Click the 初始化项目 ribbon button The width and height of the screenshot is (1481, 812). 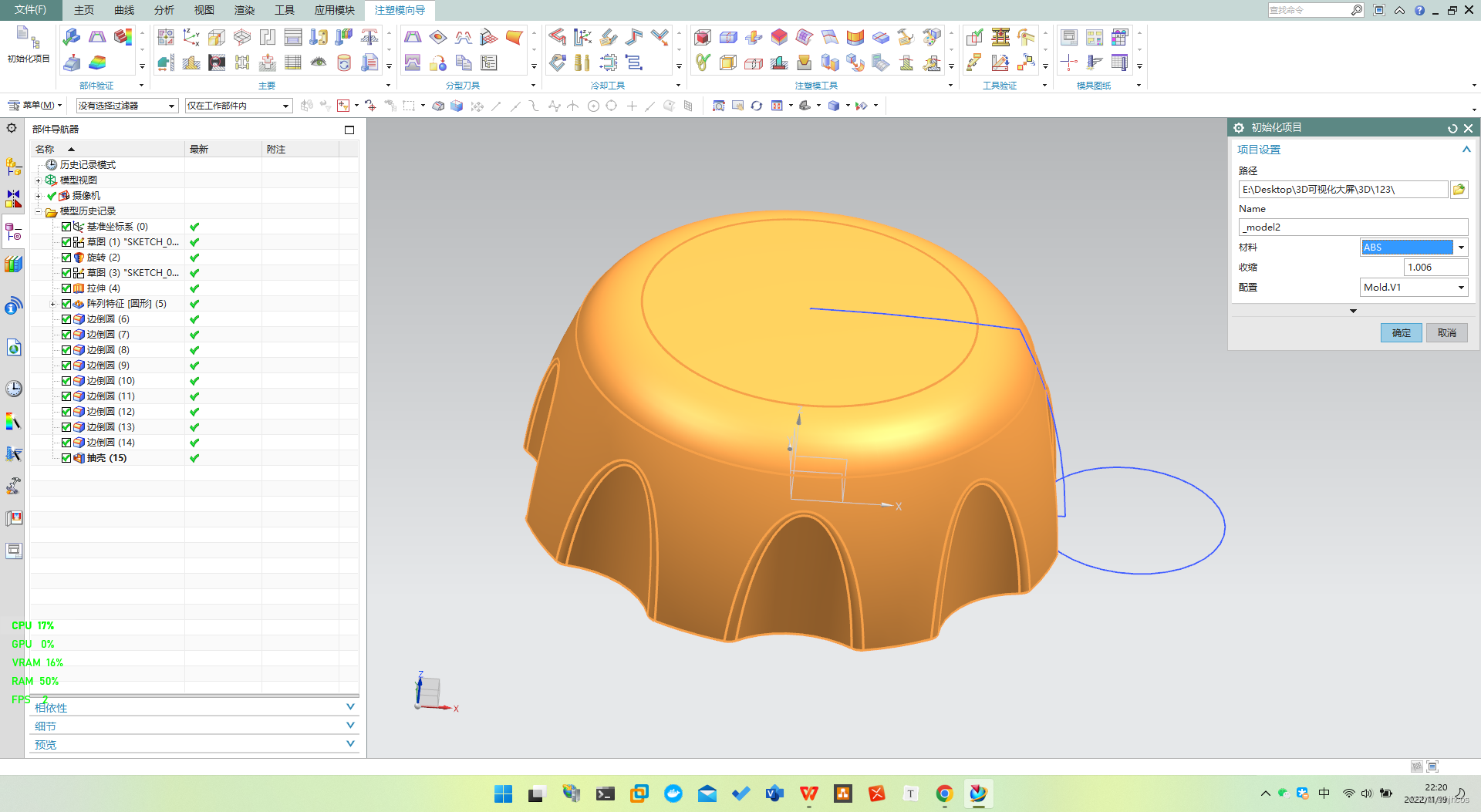click(28, 45)
